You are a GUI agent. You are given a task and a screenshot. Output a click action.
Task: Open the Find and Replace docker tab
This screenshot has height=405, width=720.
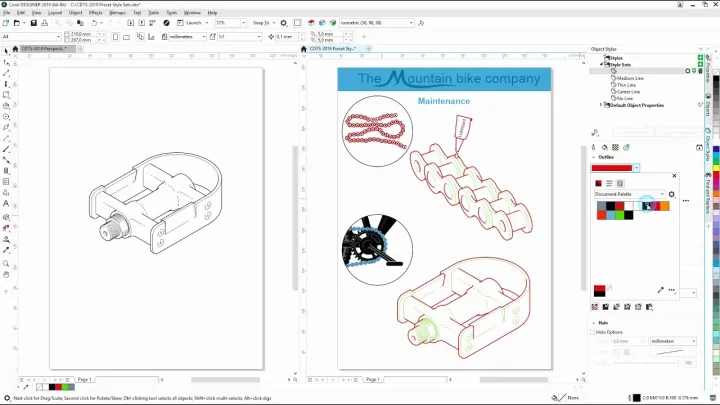coord(709,193)
